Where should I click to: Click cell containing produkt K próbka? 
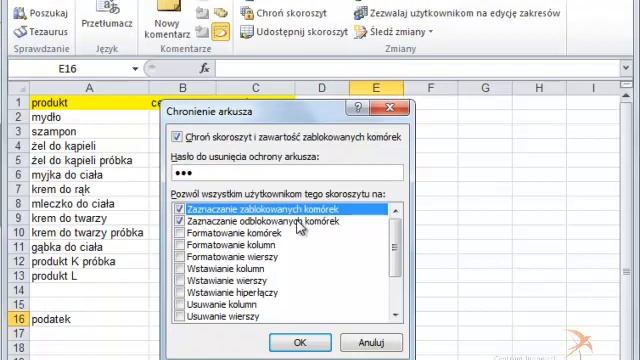(x=89, y=261)
